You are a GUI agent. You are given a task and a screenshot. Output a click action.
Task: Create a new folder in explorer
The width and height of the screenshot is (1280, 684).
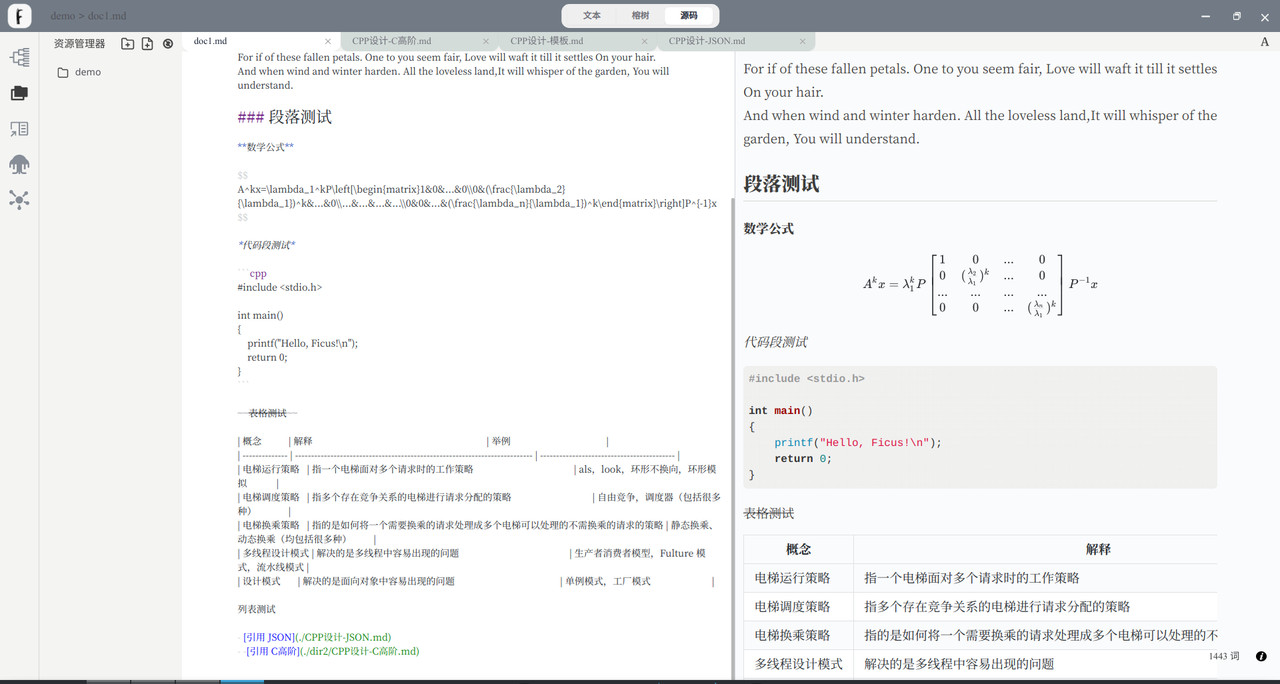(128, 44)
